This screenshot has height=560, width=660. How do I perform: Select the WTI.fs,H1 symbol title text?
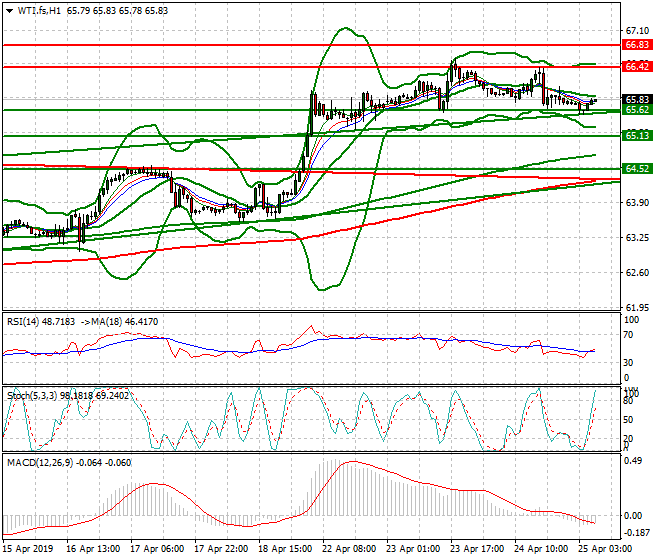(x=39, y=11)
